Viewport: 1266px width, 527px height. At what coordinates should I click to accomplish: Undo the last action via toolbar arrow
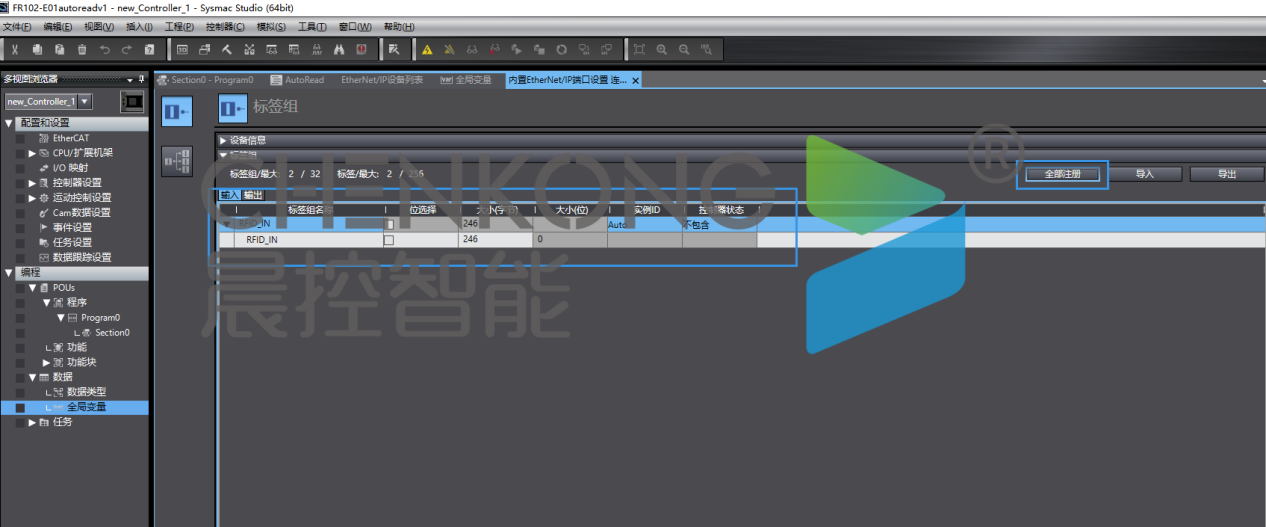point(104,49)
